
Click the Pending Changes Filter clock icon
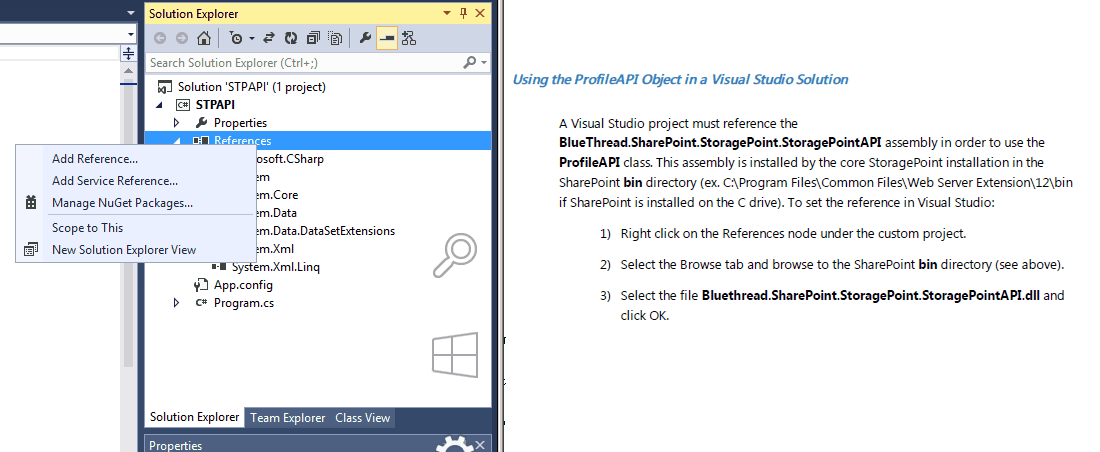coord(236,38)
